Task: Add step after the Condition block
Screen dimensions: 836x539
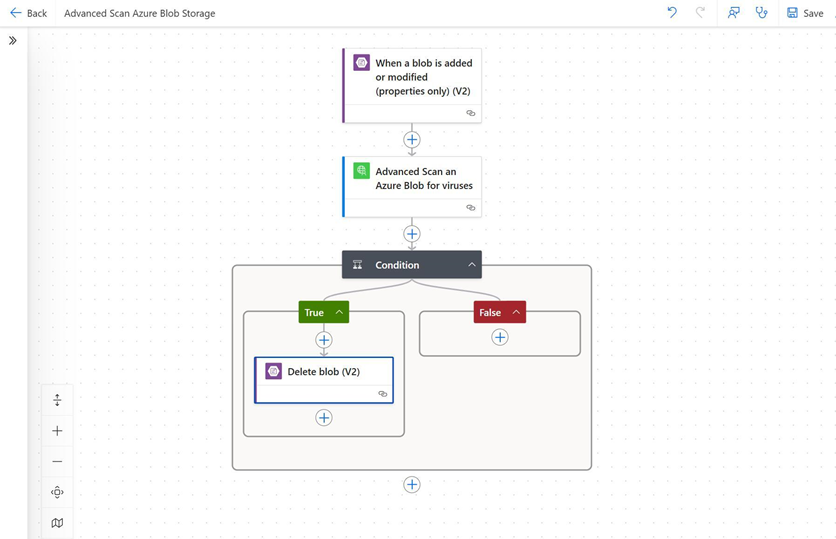Action: [x=412, y=485]
